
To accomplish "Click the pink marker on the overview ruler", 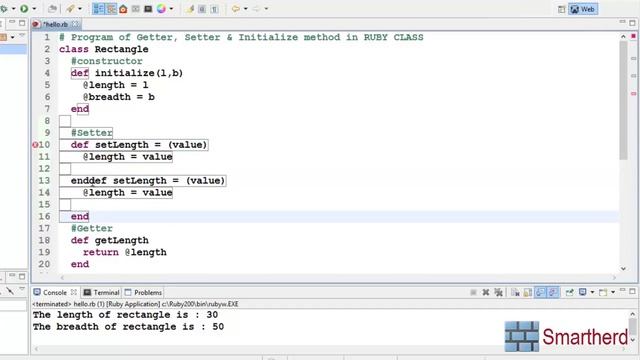I will pyautogui.click(x=633, y=93).
